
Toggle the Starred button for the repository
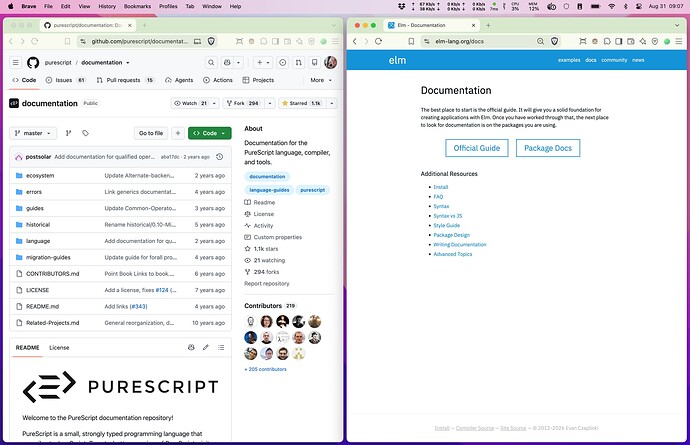302,103
